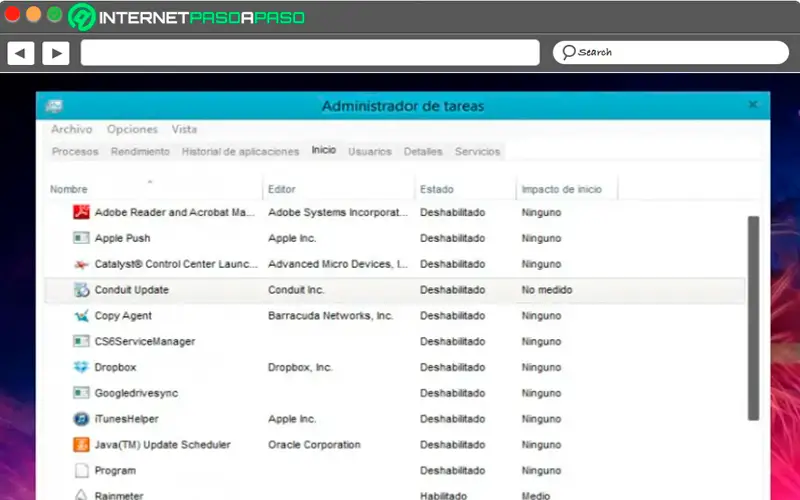The image size is (800, 500).
Task: Click Adobe Systems Incorporat... editor cell
Action: [x=338, y=212]
